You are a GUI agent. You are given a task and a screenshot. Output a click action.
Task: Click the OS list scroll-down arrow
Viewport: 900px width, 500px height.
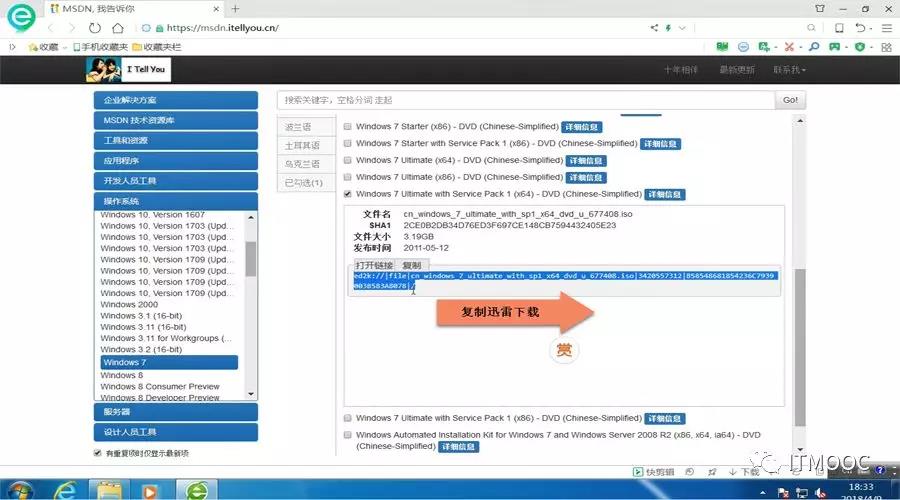tap(251, 394)
